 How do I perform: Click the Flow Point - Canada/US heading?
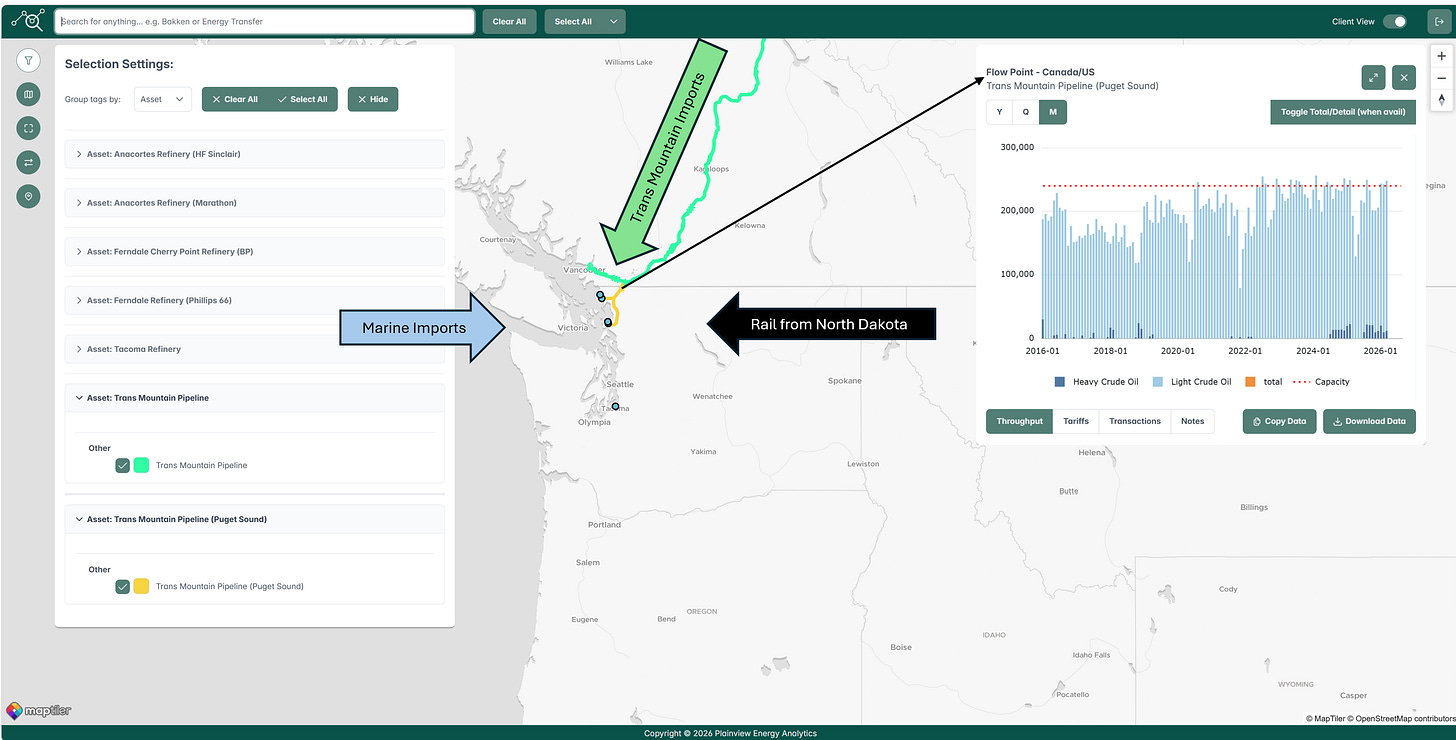1040,72
